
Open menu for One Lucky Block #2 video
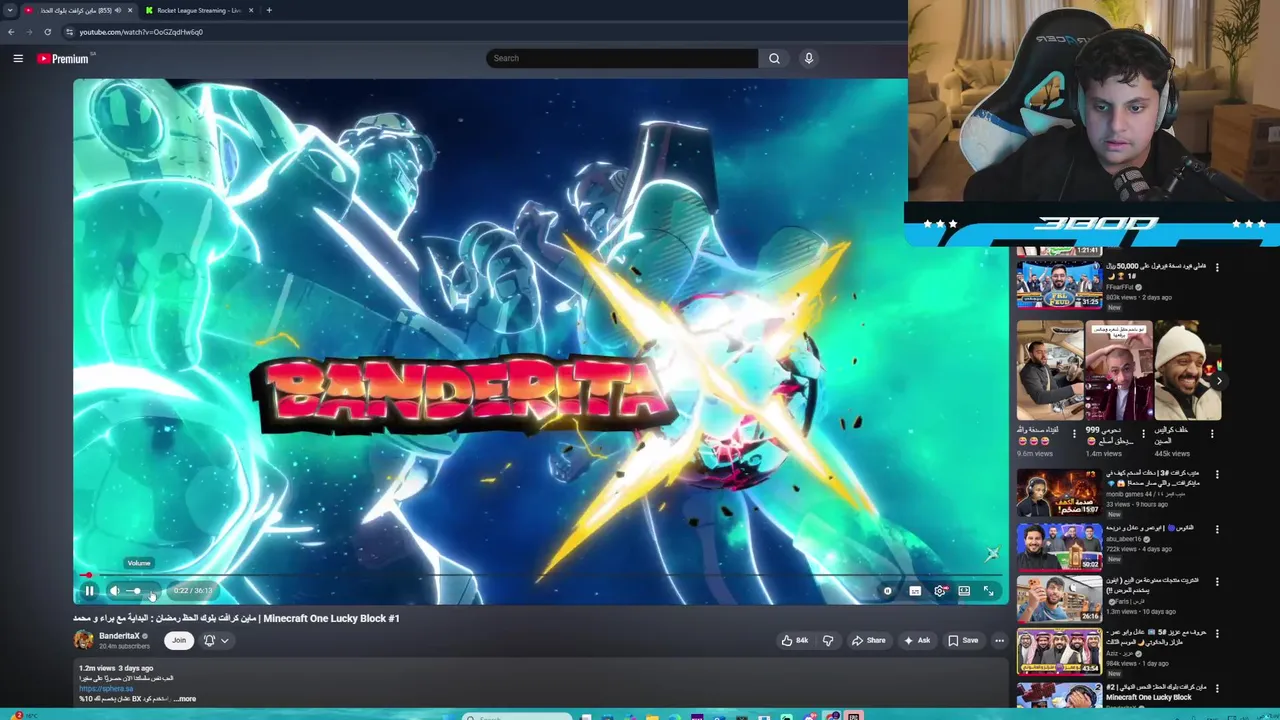click(x=1217, y=688)
